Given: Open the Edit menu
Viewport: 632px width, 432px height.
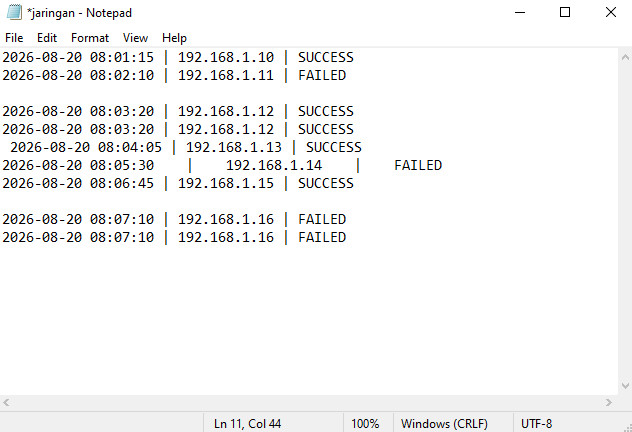Looking at the screenshot, I should tap(47, 38).
